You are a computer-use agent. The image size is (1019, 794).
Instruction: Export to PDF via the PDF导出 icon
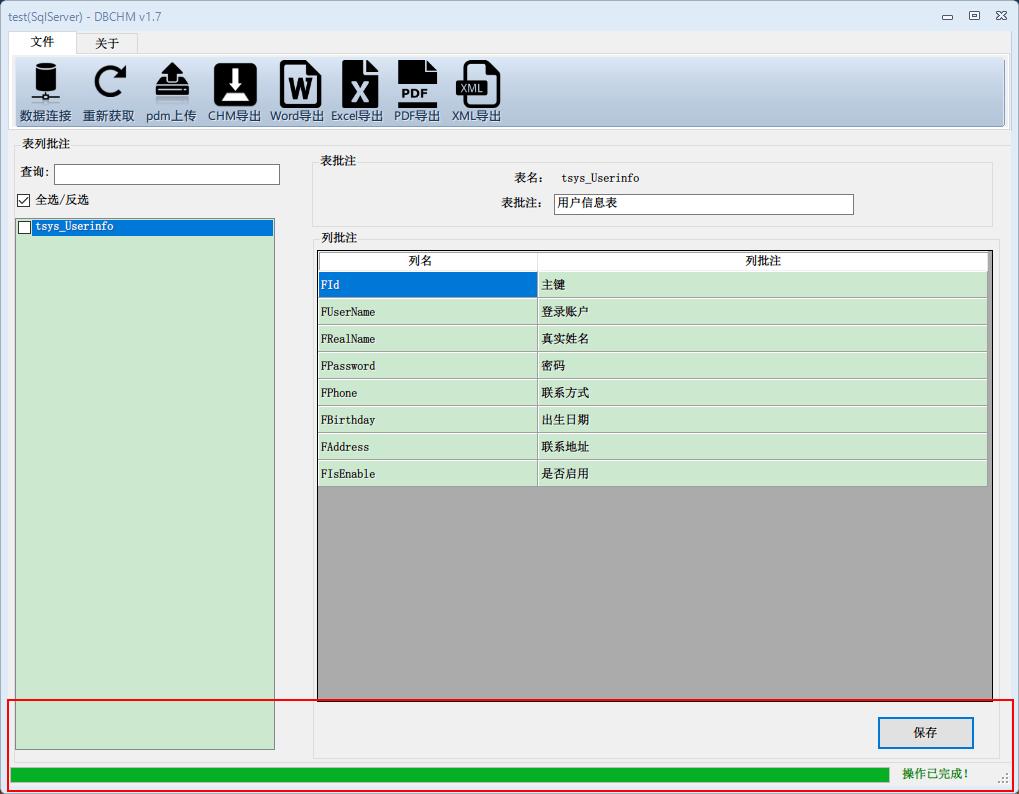[x=416, y=91]
